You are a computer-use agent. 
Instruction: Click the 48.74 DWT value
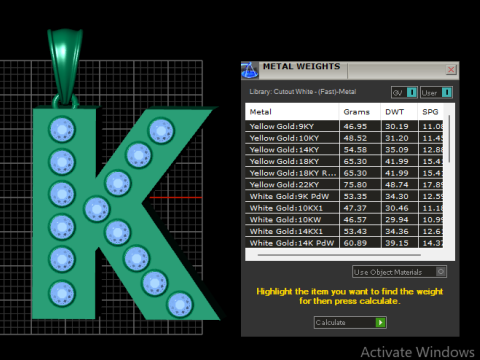397,185
